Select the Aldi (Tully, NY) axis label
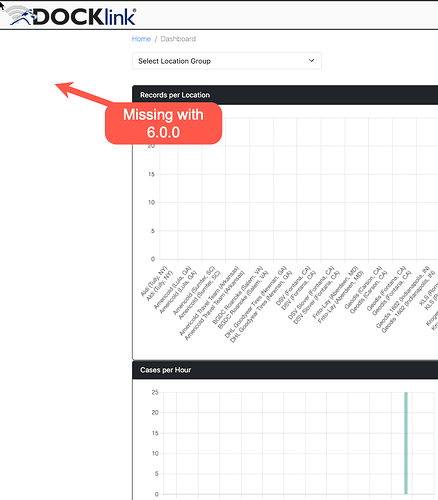The width and height of the screenshot is (438, 500). click(157, 283)
